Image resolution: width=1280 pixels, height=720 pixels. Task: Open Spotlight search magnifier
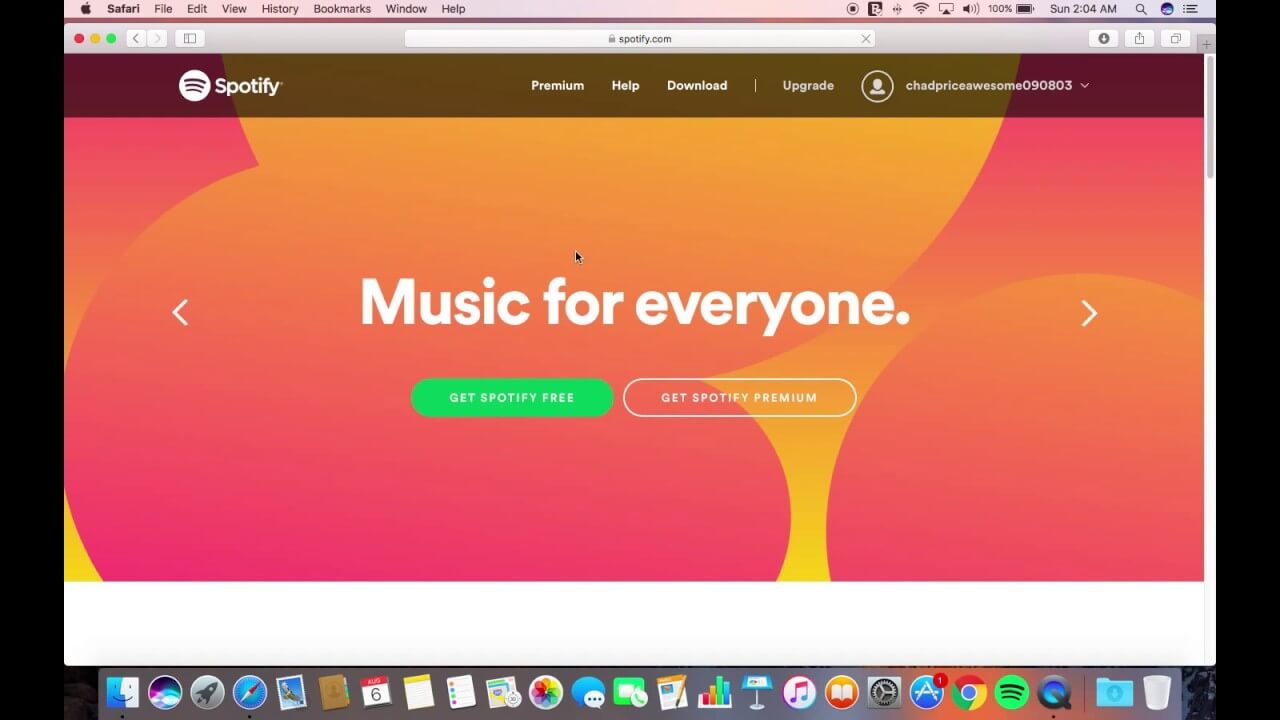click(x=1141, y=9)
